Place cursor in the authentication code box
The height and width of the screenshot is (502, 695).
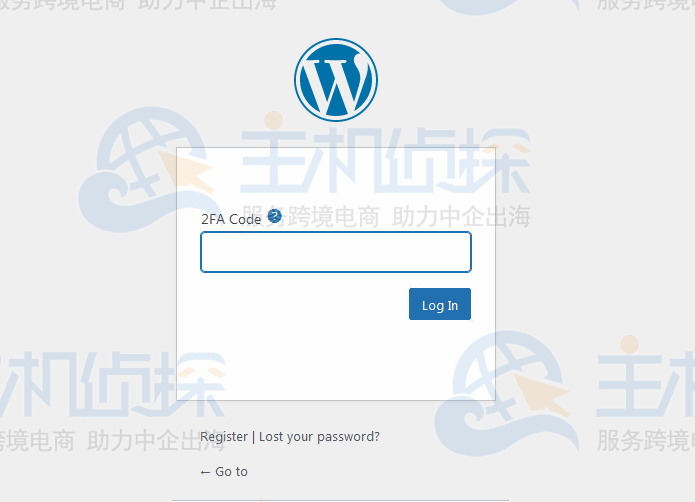click(336, 252)
